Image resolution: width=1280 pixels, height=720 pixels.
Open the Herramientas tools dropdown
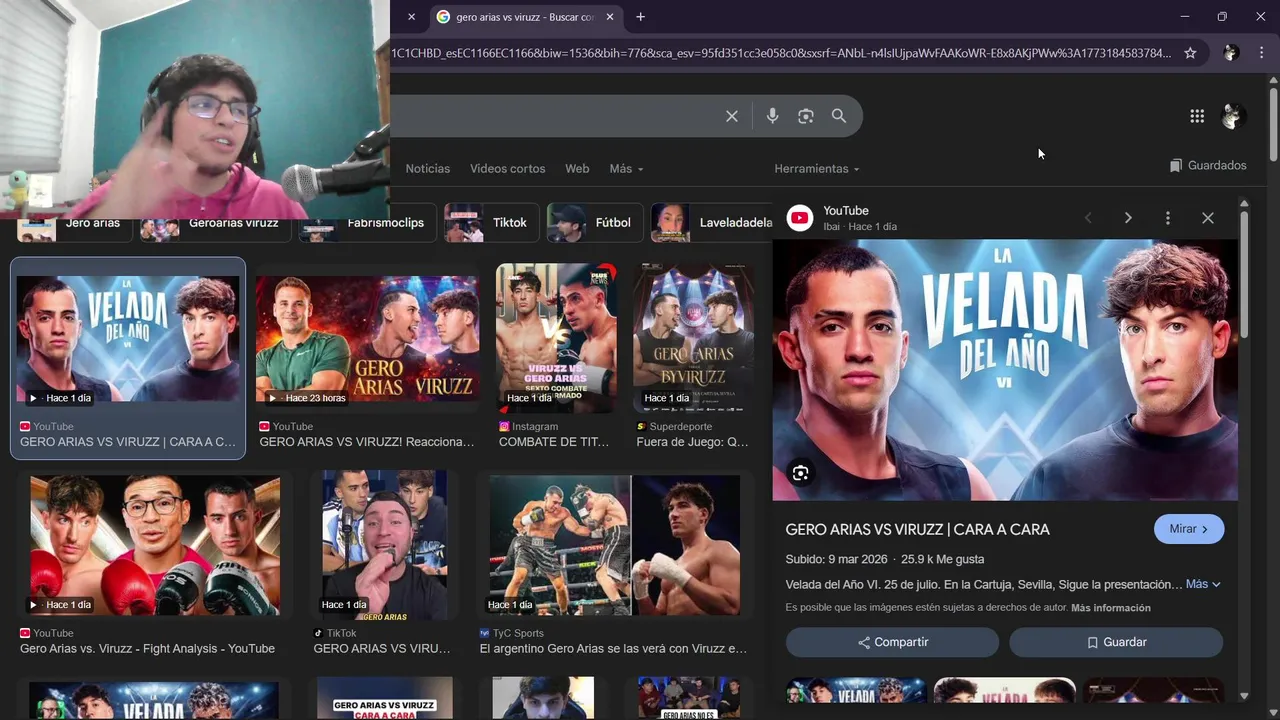tap(816, 169)
